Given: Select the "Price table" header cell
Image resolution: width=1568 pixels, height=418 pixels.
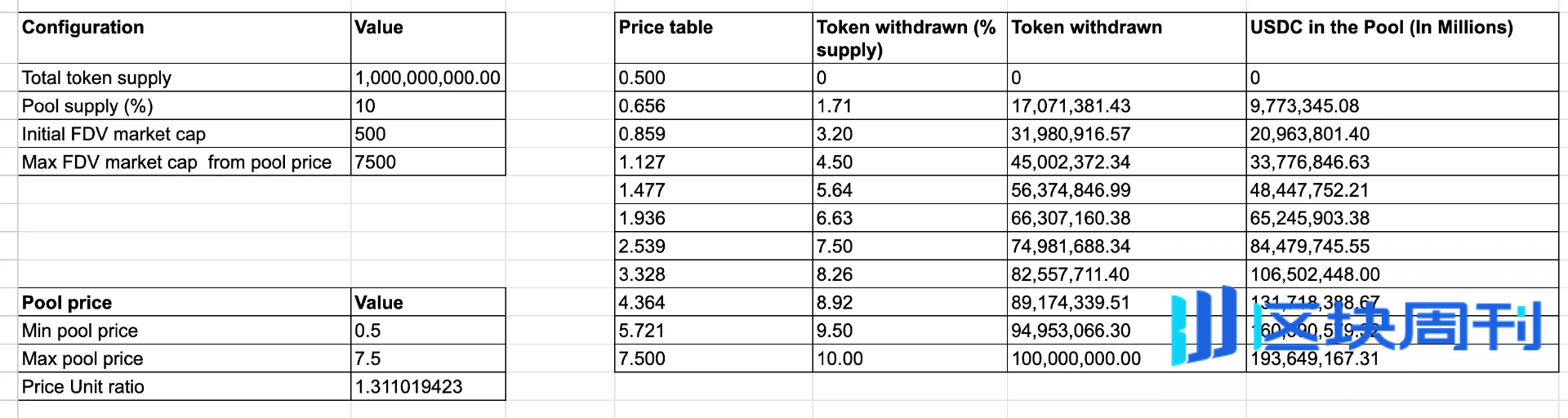Looking at the screenshot, I should click(x=713, y=38).
